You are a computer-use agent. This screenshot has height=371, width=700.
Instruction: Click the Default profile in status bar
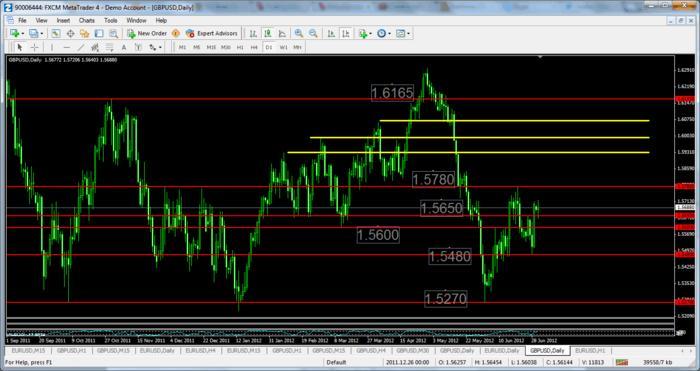[336, 363]
